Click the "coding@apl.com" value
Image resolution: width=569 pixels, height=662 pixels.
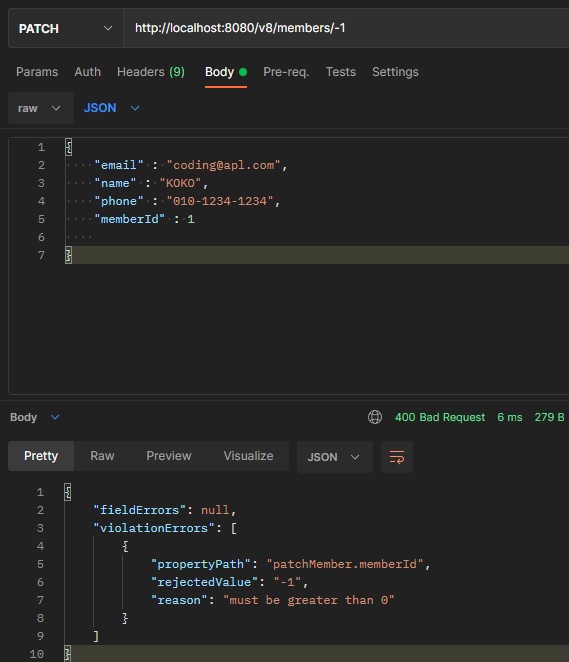223,165
